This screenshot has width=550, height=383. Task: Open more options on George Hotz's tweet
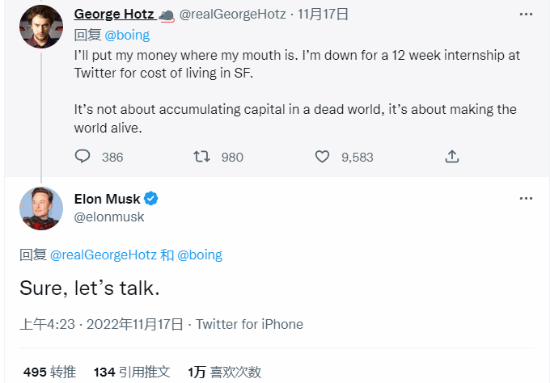coord(526,14)
